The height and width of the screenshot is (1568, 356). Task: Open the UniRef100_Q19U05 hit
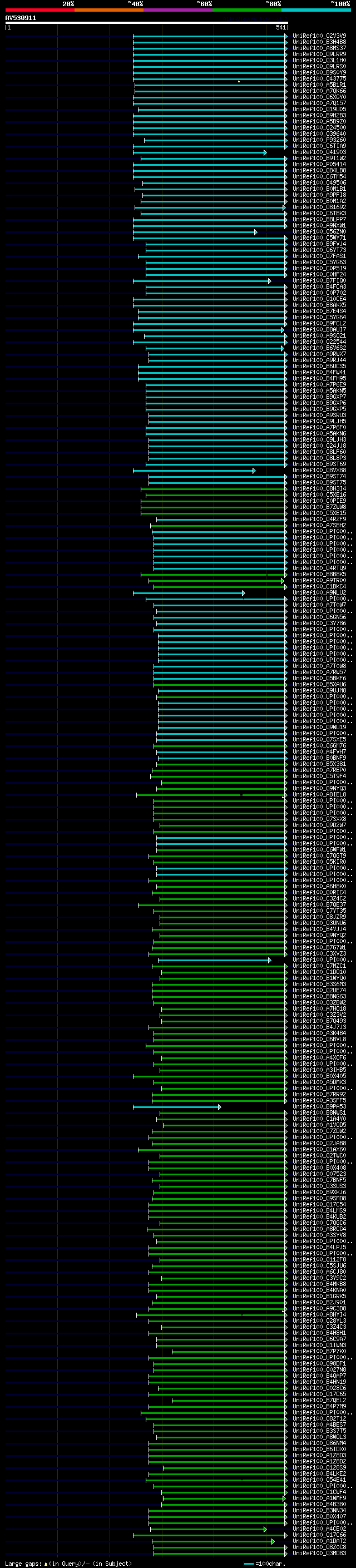coord(319,110)
